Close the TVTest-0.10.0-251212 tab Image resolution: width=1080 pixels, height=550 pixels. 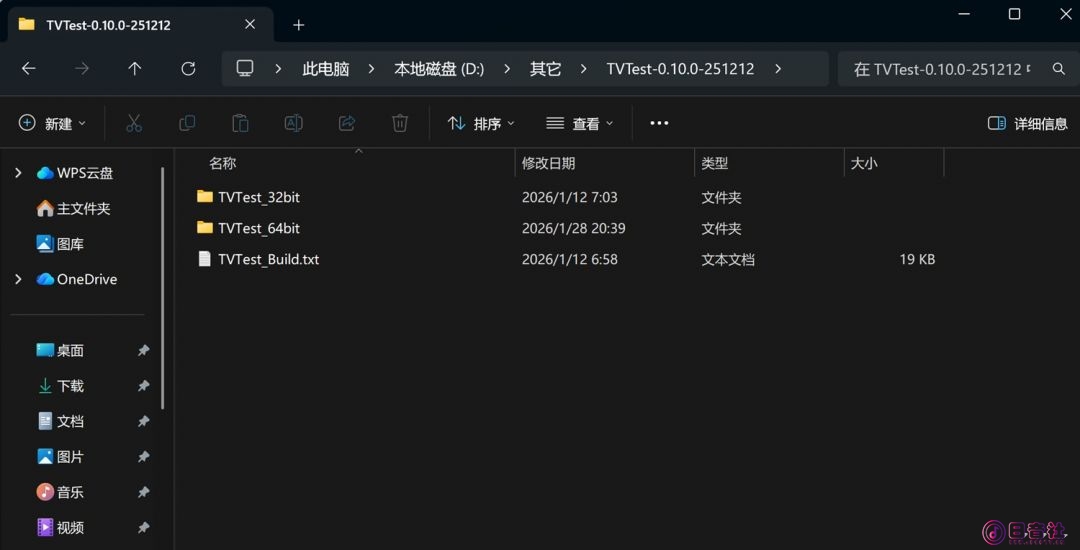(x=250, y=25)
